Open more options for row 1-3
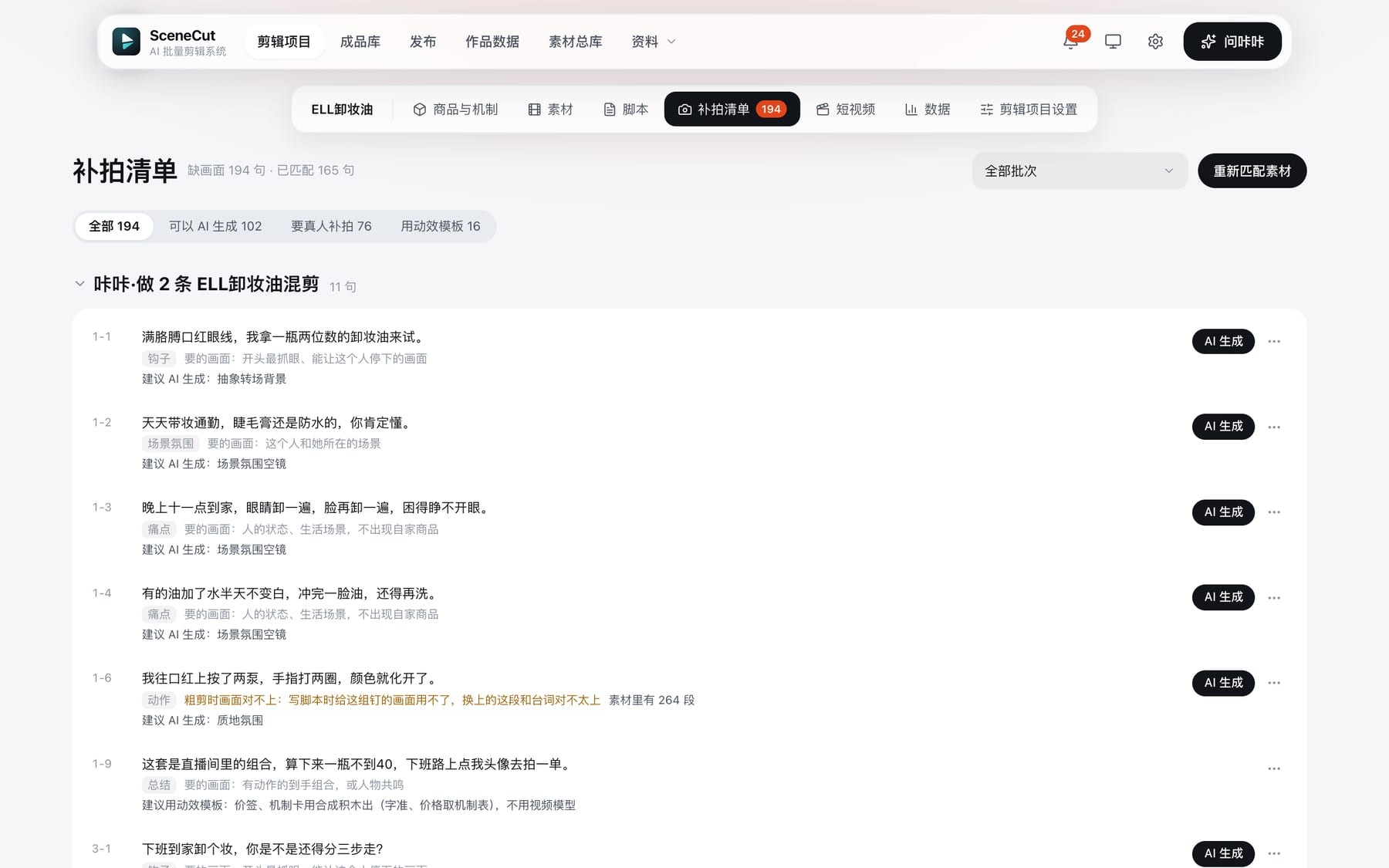The height and width of the screenshot is (868, 1389). pyautogui.click(x=1274, y=512)
